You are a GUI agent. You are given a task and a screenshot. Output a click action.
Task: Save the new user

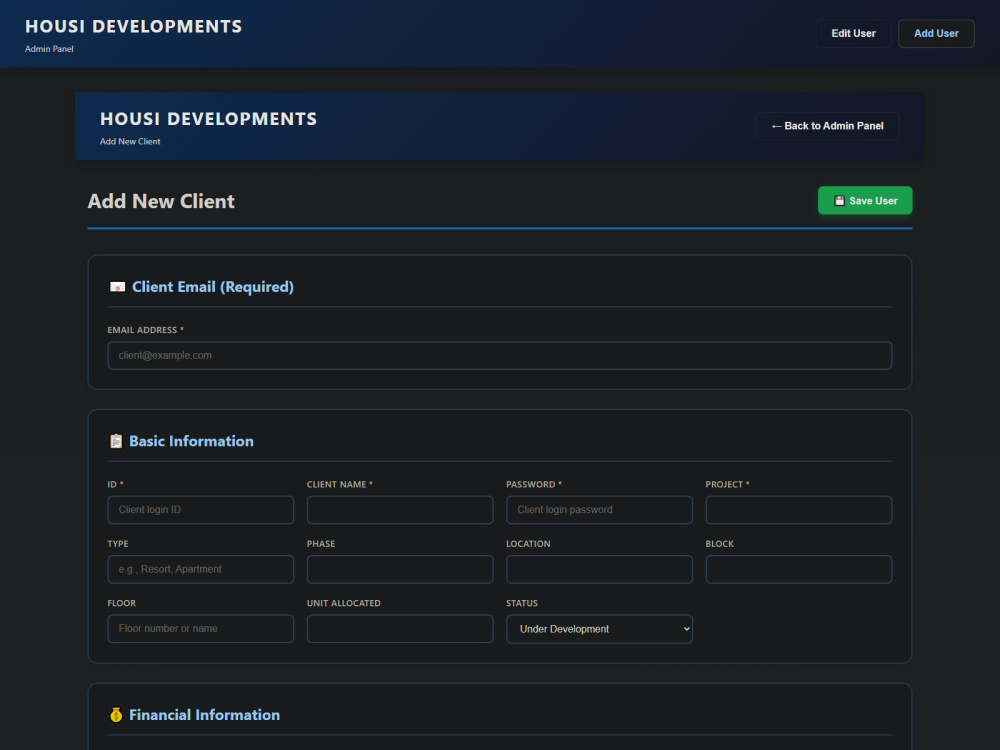[x=865, y=201]
